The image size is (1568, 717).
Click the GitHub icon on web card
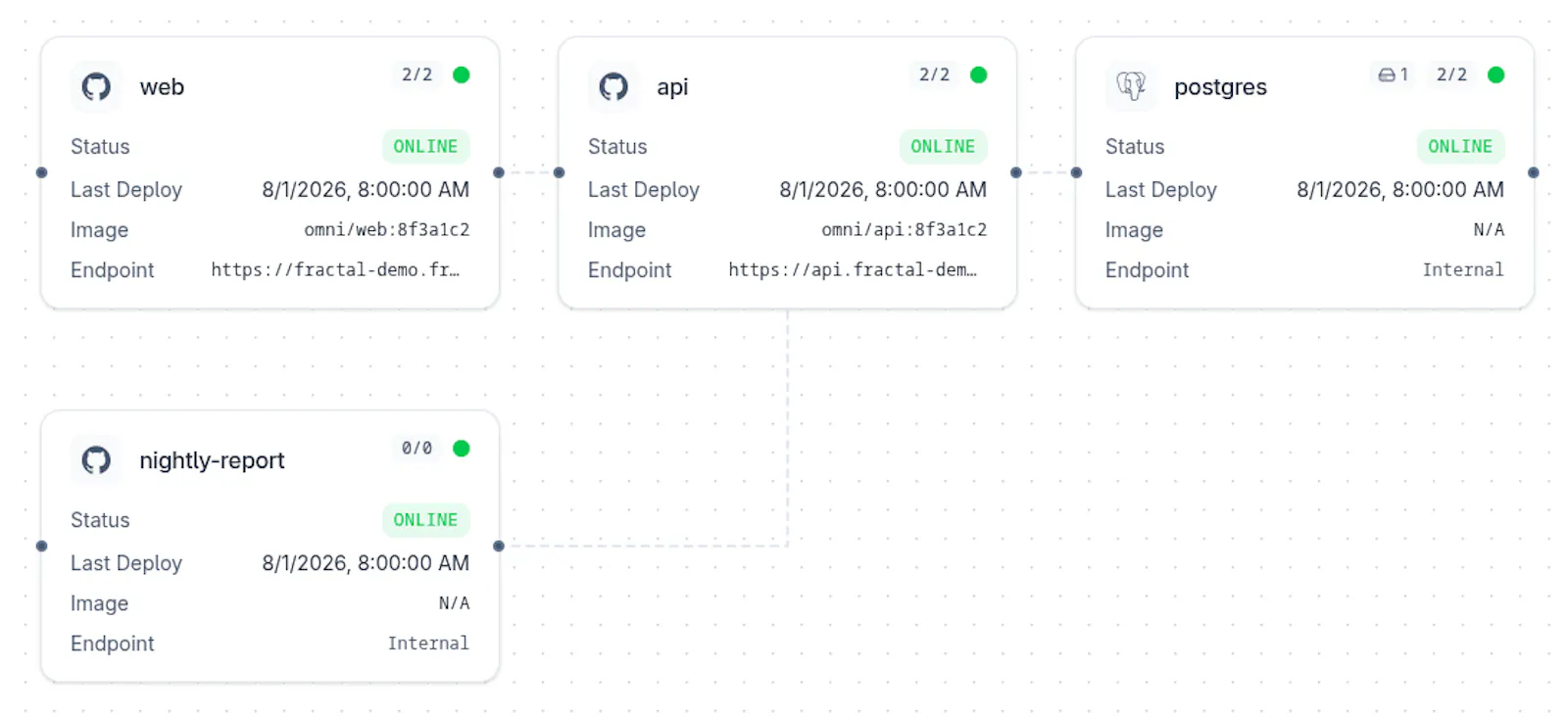click(96, 86)
